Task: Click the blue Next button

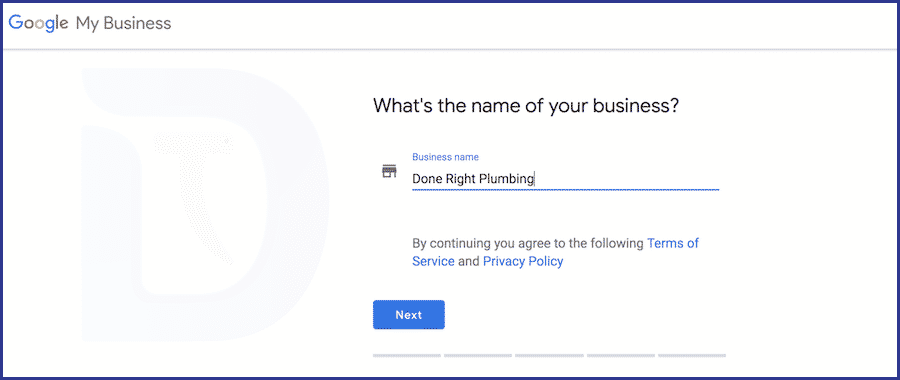Action: [409, 315]
